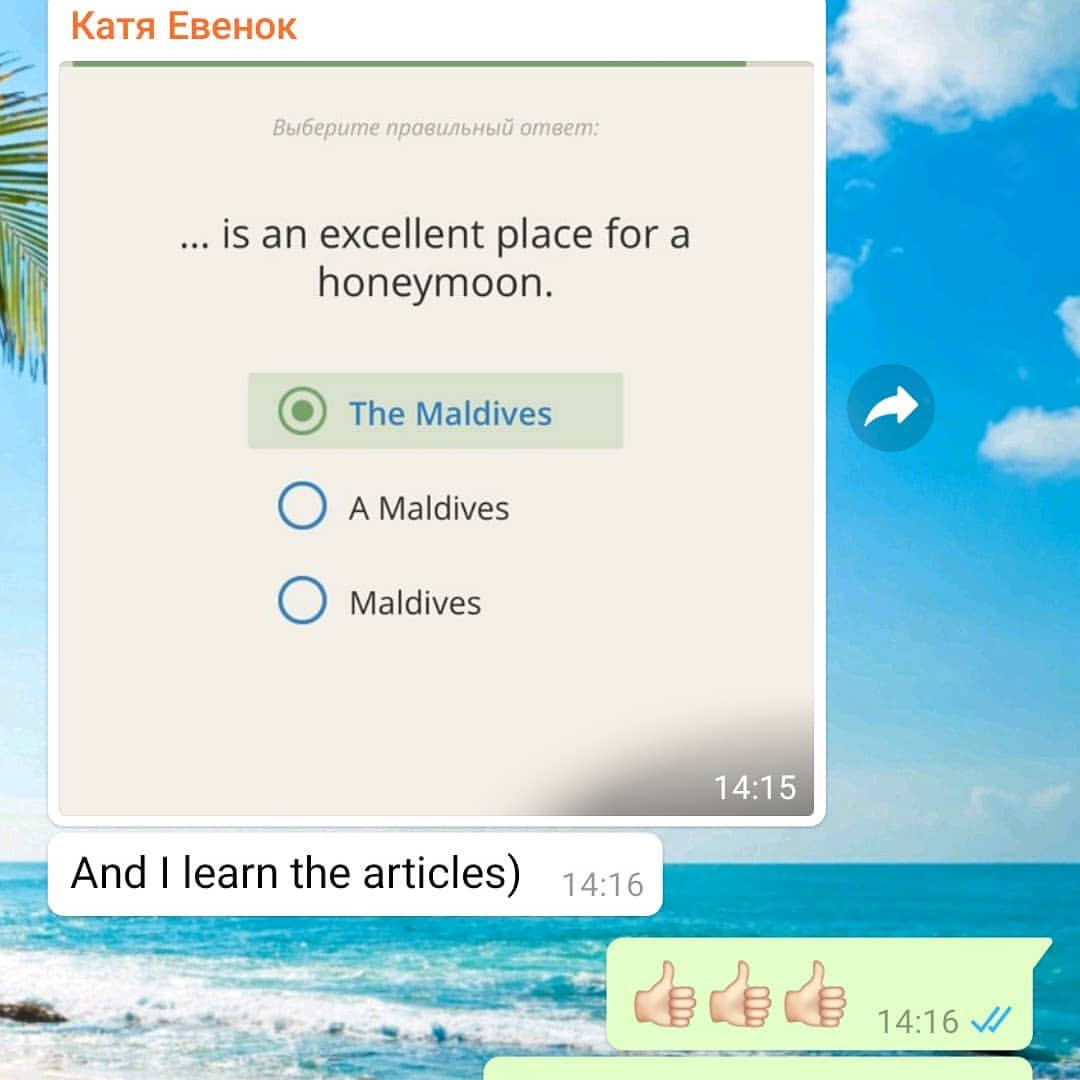Pick the plain Maldives radio option
The height and width of the screenshot is (1080, 1080).
pyautogui.click(x=302, y=600)
